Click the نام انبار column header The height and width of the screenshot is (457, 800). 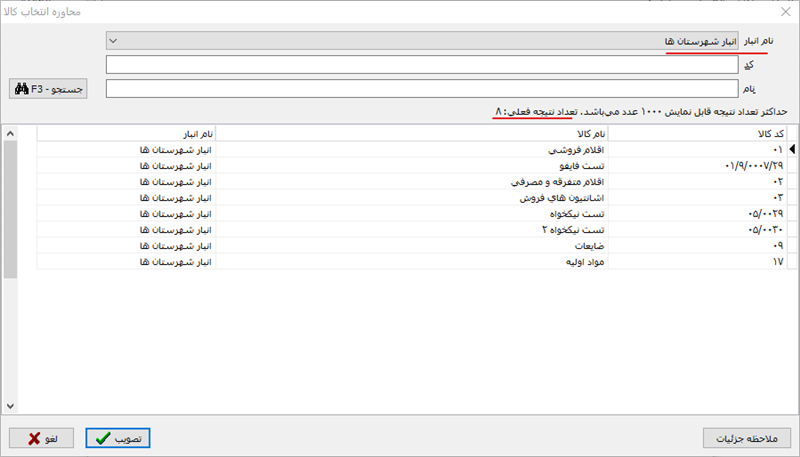pos(126,133)
